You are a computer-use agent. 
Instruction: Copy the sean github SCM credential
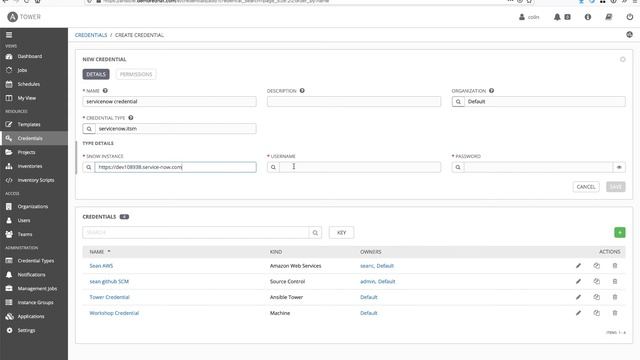tap(596, 282)
